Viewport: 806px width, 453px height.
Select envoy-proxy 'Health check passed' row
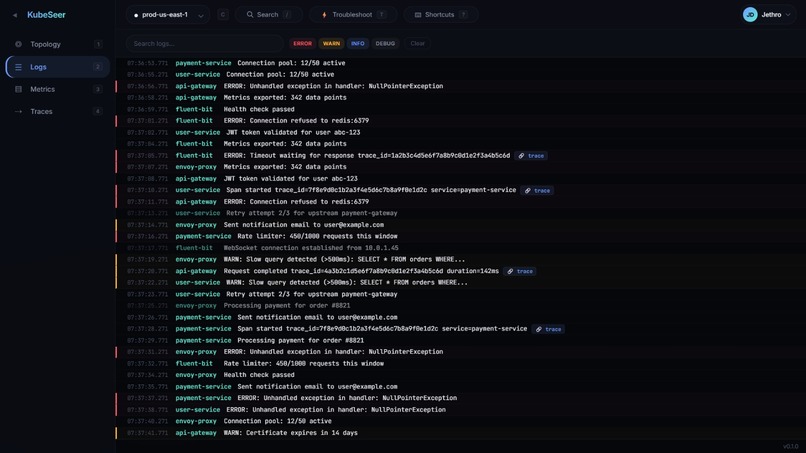[x=461, y=375]
